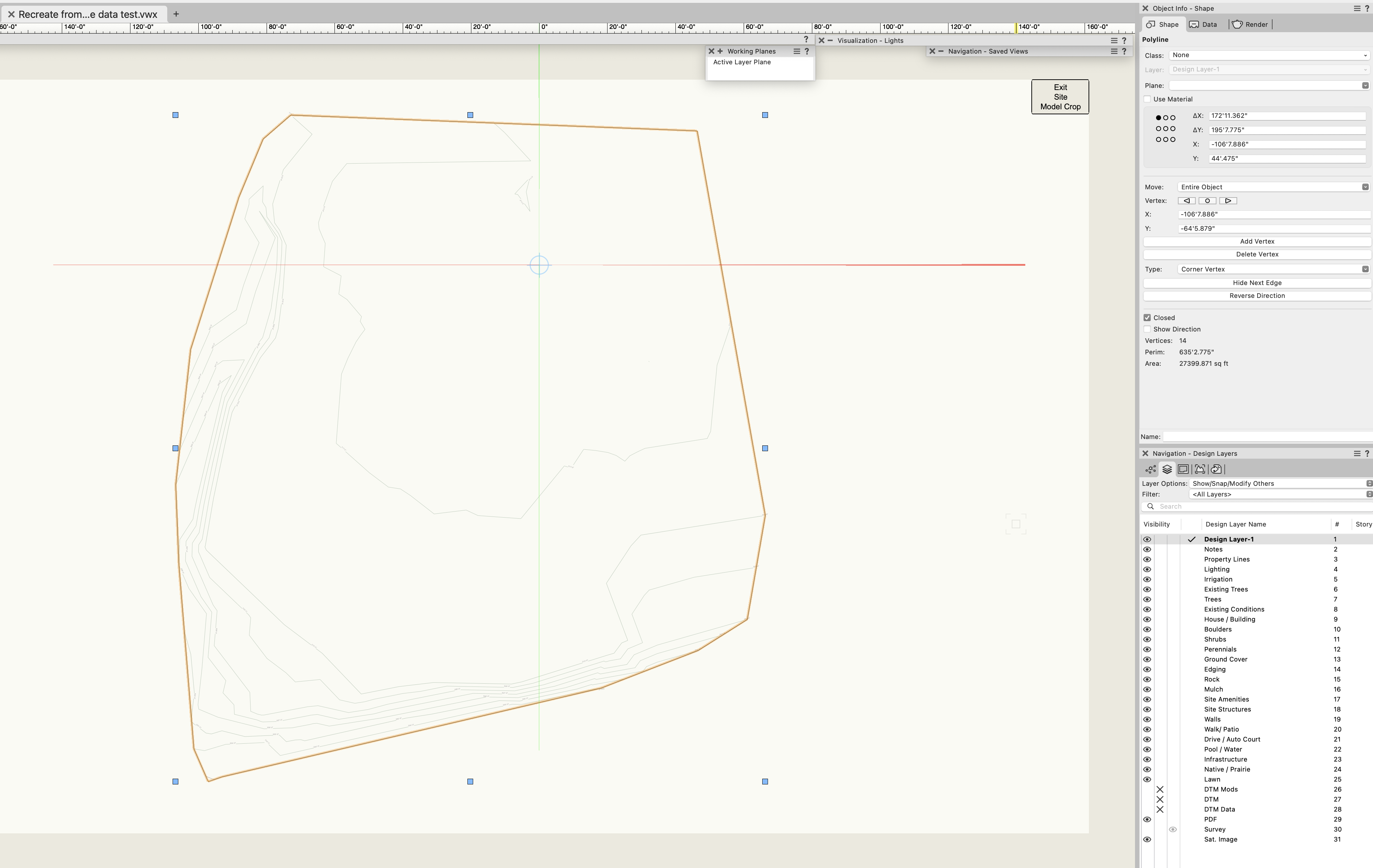The image size is (1373, 868).
Task: Open Navigation Design Layers palette menu icon
Action: pyautogui.click(x=1357, y=454)
